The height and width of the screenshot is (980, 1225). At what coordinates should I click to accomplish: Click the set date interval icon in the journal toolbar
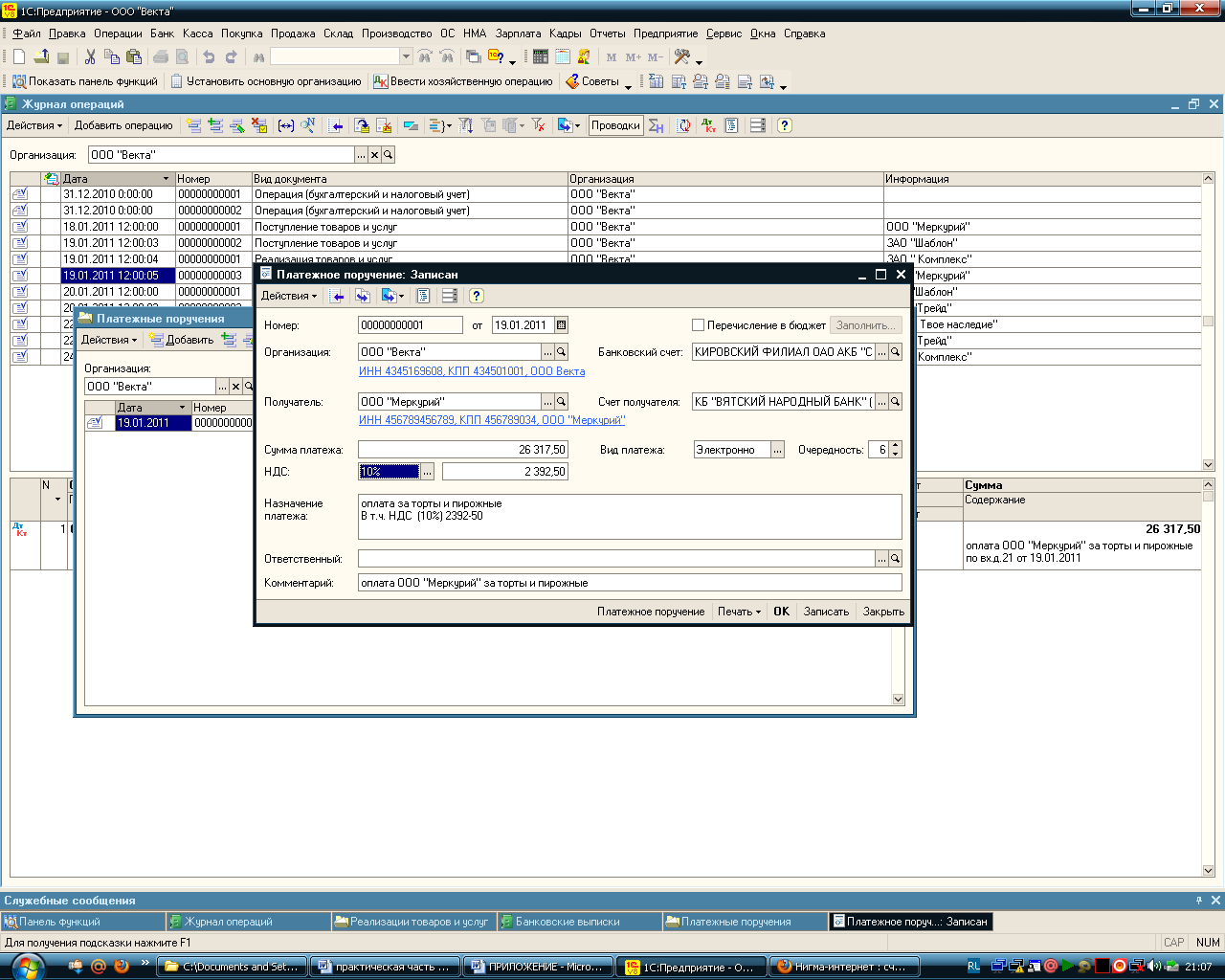[x=285, y=125]
